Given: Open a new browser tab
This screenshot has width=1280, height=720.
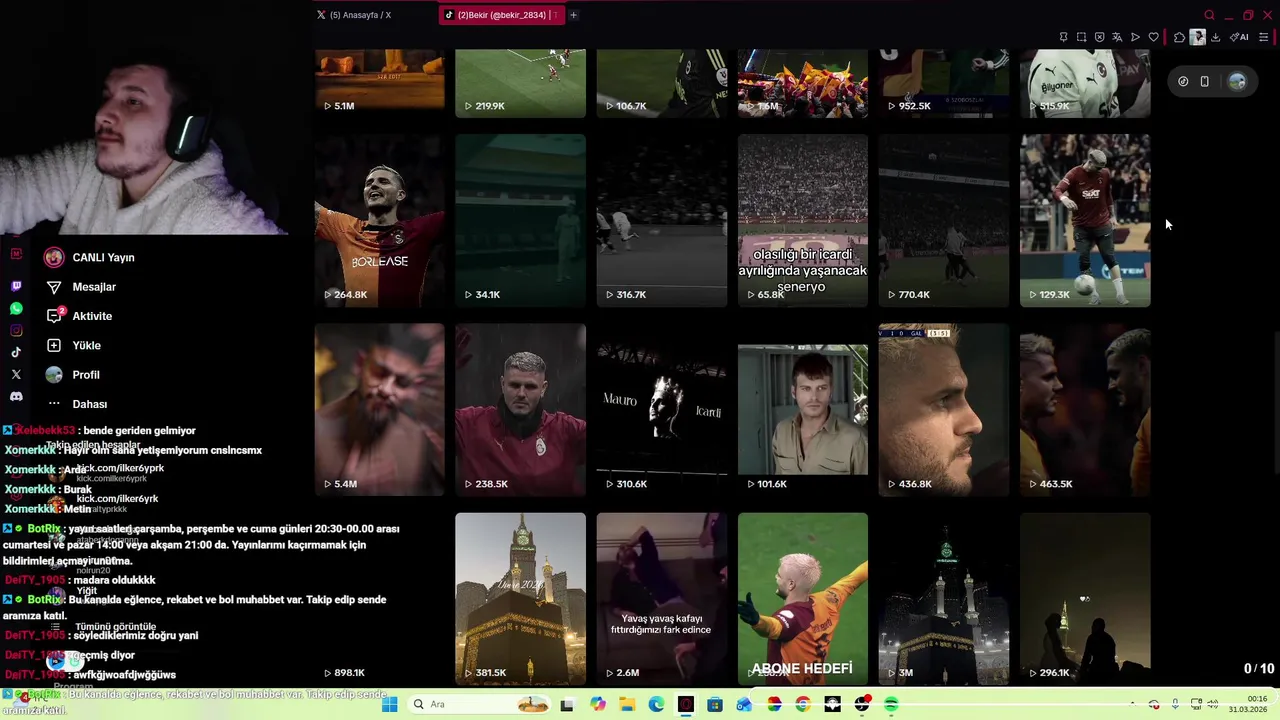Looking at the screenshot, I should click(573, 15).
